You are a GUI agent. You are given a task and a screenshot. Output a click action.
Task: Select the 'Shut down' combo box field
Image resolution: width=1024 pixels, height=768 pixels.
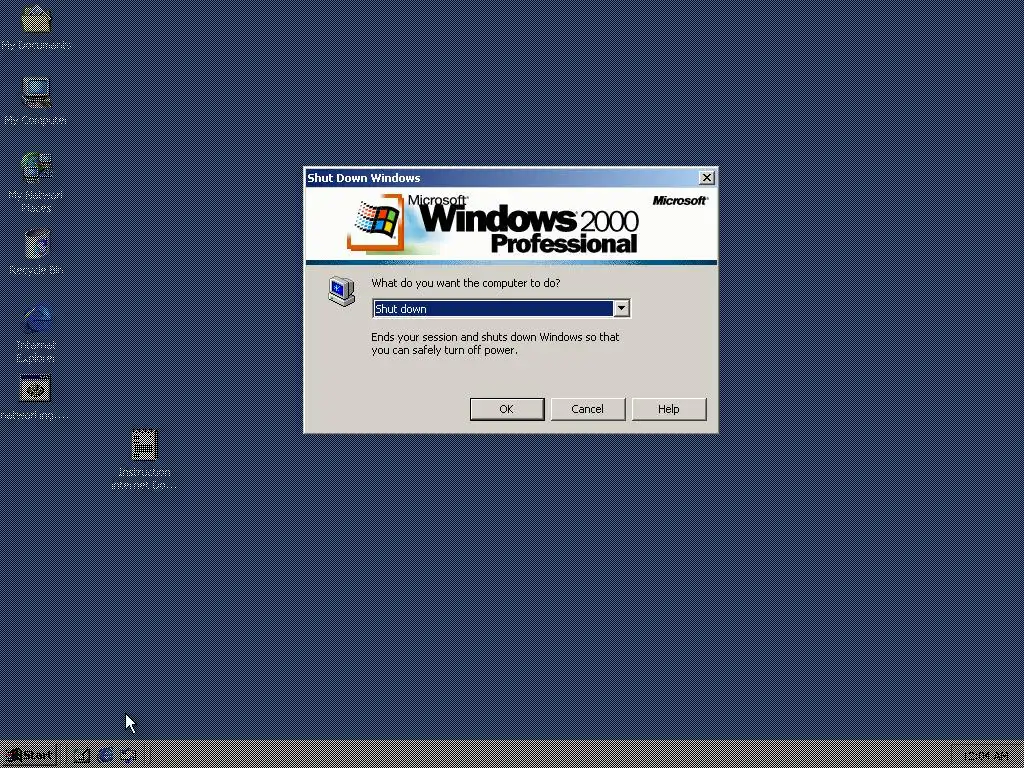pos(501,308)
